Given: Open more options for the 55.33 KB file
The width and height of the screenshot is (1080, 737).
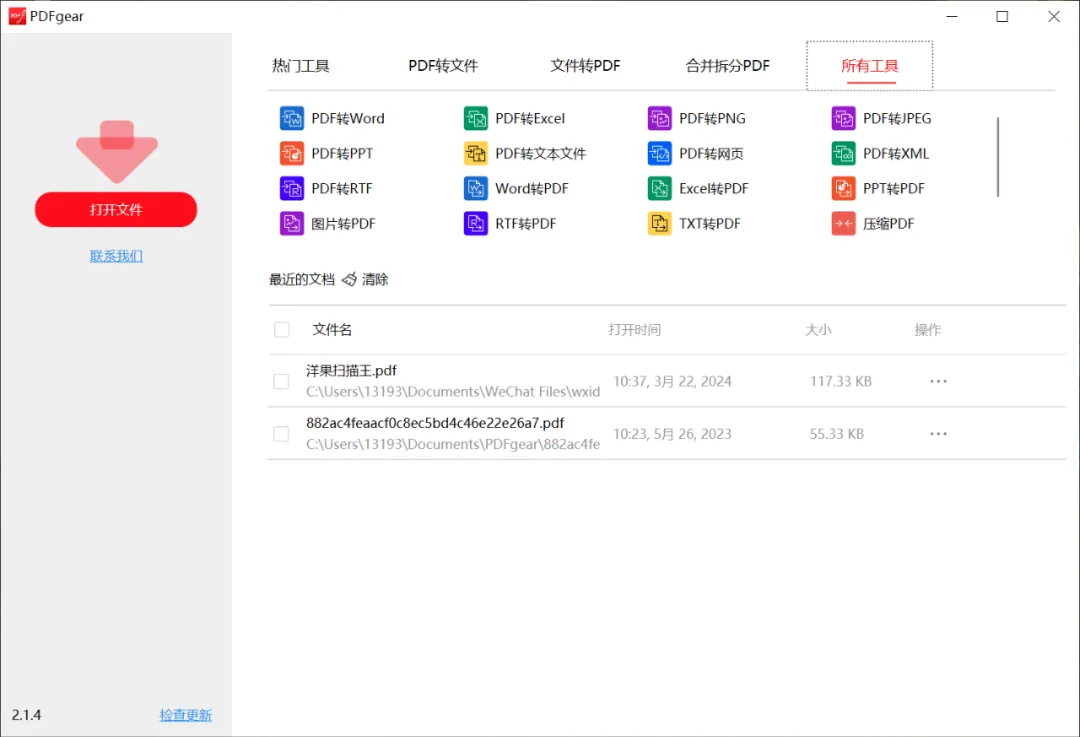Looking at the screenshot, I should click(938, 434).
